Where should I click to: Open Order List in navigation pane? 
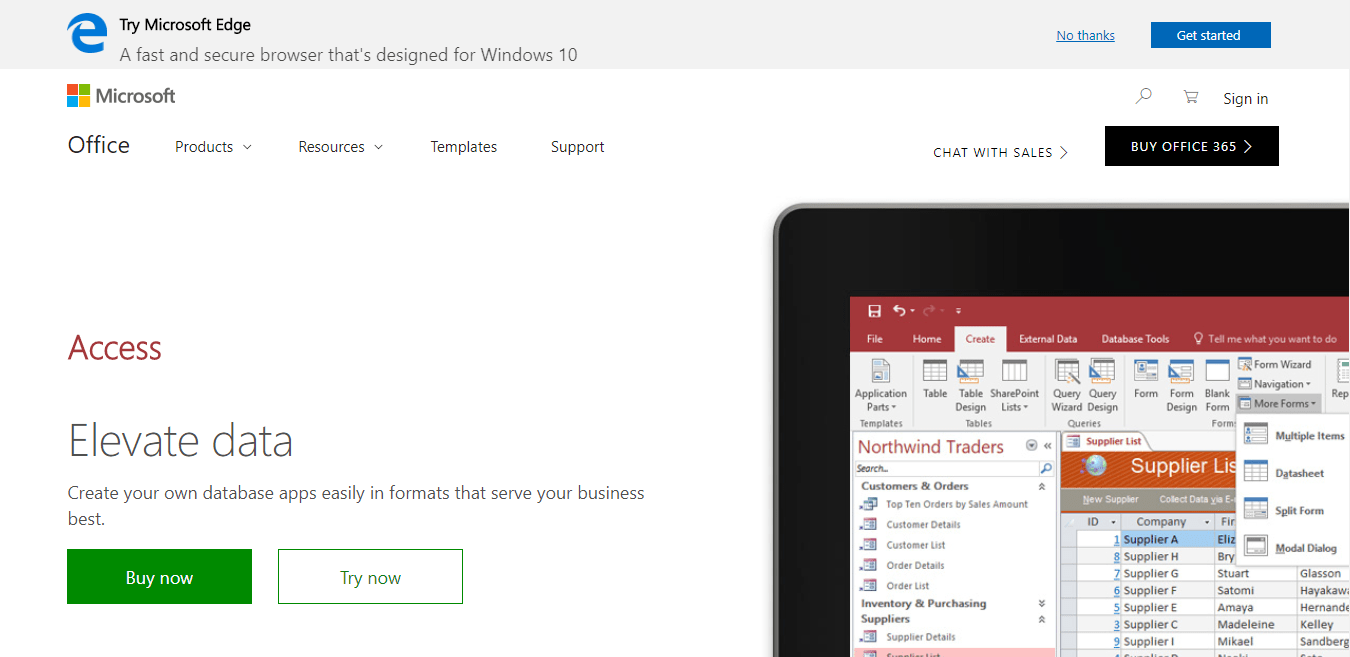[907, 585]
